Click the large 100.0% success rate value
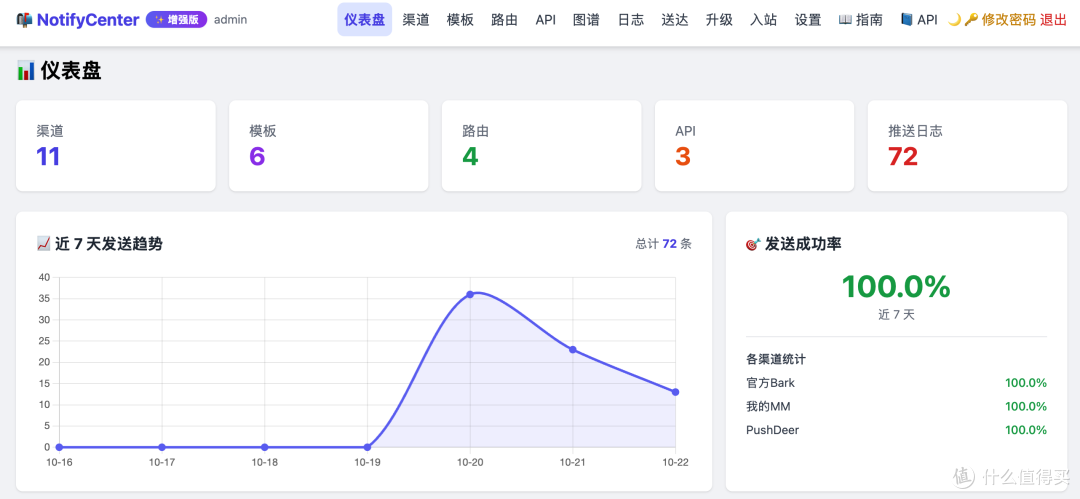The height and width of the screenshot is (499, 1080). coord(896,286)
